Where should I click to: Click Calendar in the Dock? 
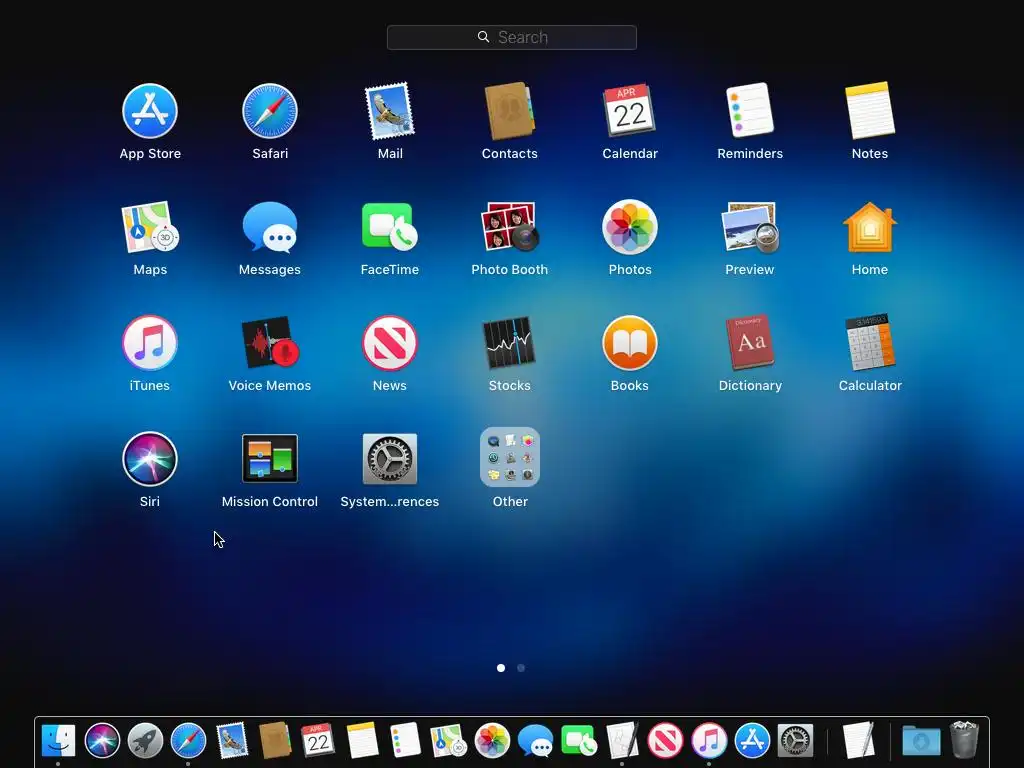(x=318, y=741)
